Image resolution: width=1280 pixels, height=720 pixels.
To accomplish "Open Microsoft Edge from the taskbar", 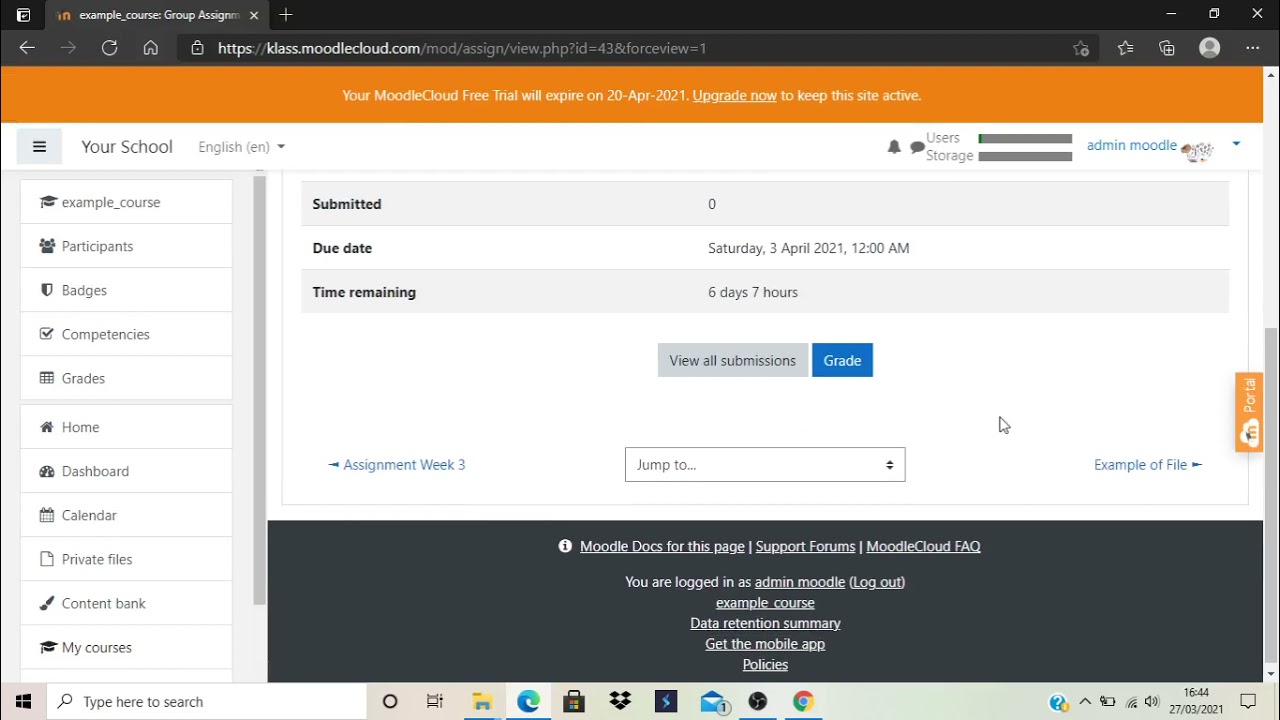I will [528, 701].
